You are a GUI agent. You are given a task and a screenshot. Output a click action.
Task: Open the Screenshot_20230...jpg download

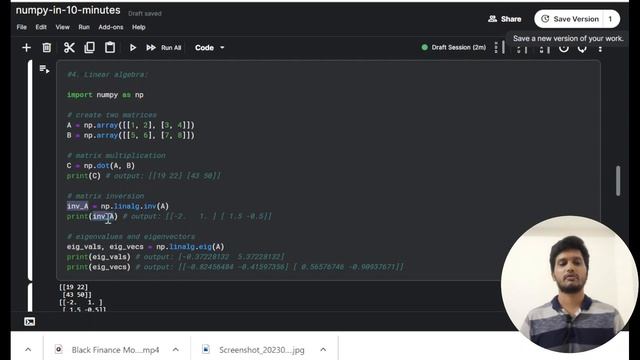(262, 350)
